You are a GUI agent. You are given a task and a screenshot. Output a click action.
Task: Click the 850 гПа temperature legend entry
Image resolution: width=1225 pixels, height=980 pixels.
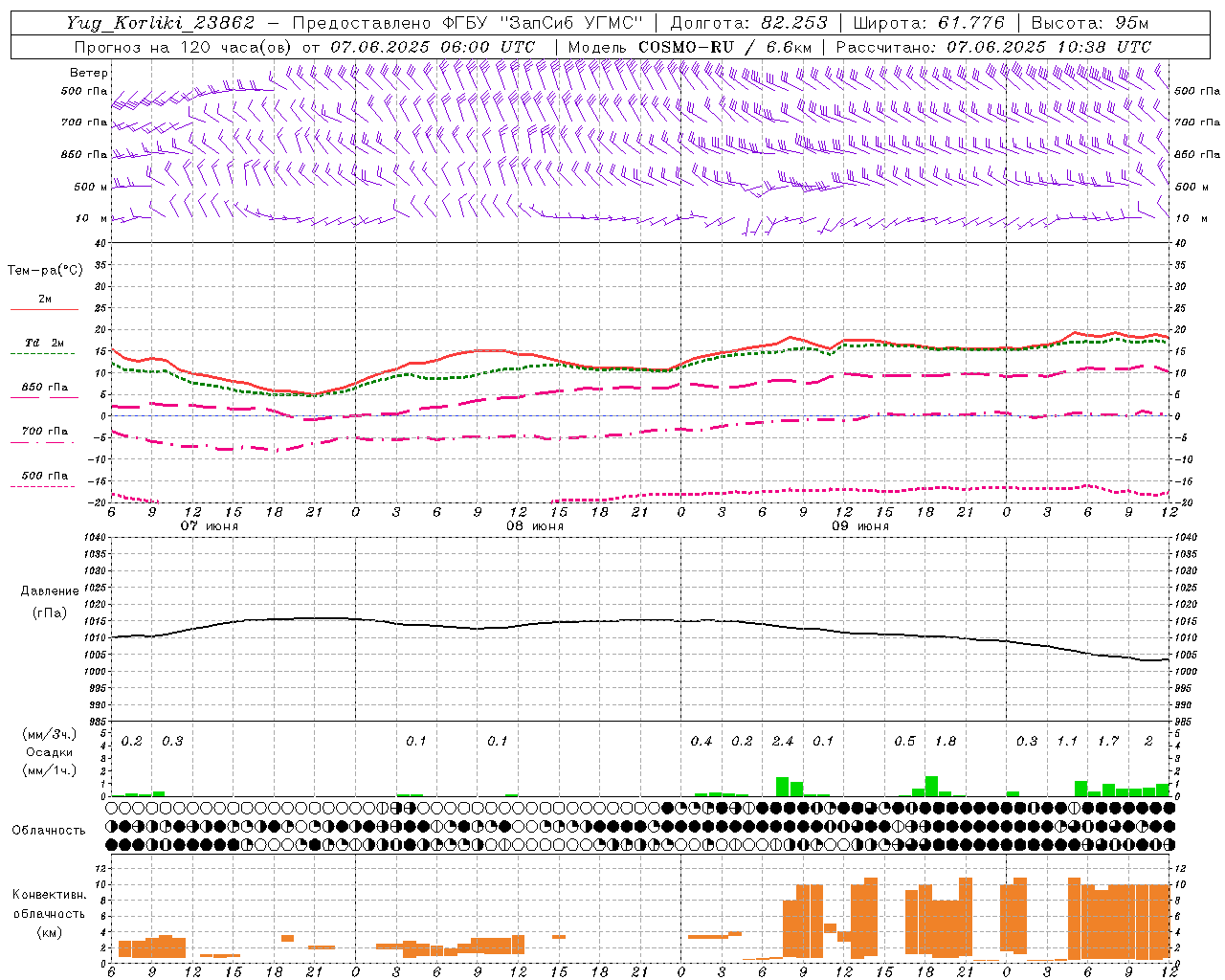[x=44, y=388]
